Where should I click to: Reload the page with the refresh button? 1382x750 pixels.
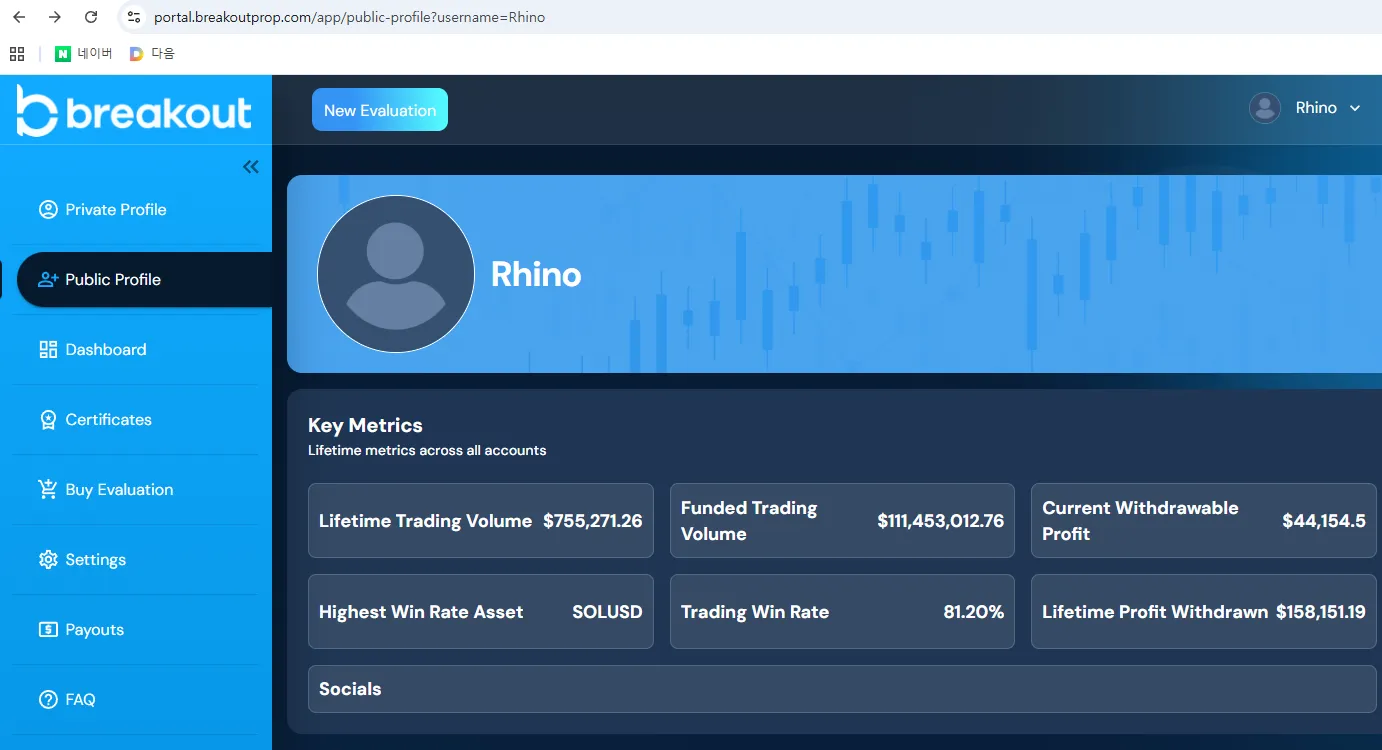[x=91, y=17]
